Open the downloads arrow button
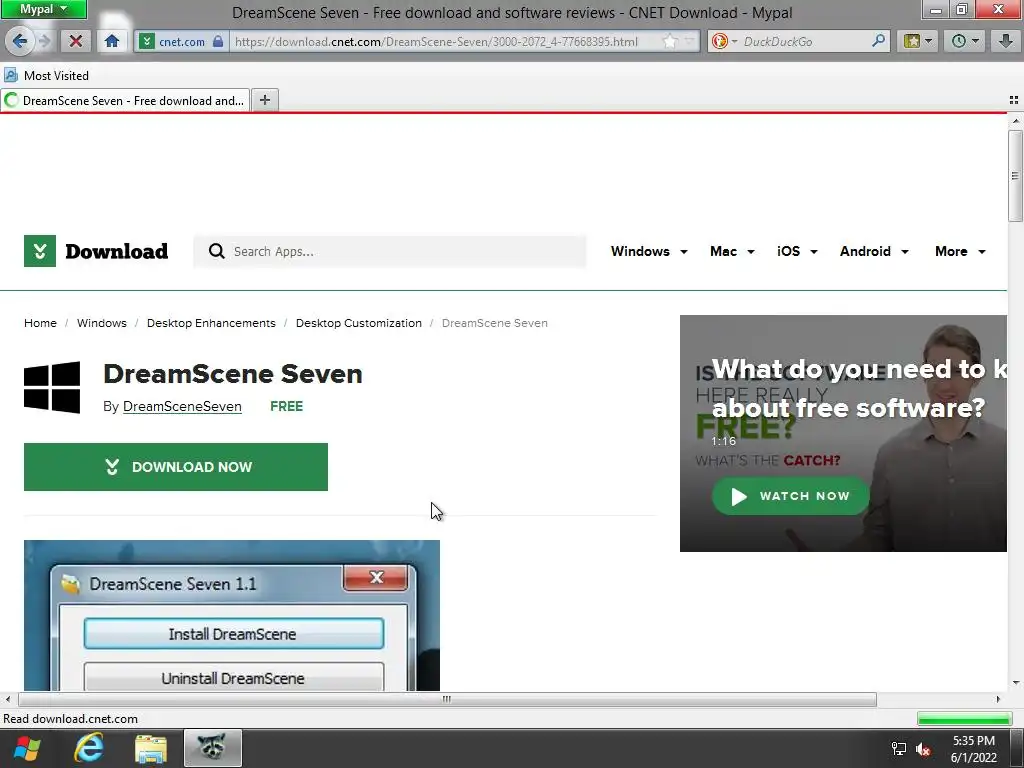The image size is (1024, 768). (x=1006, y=41)
